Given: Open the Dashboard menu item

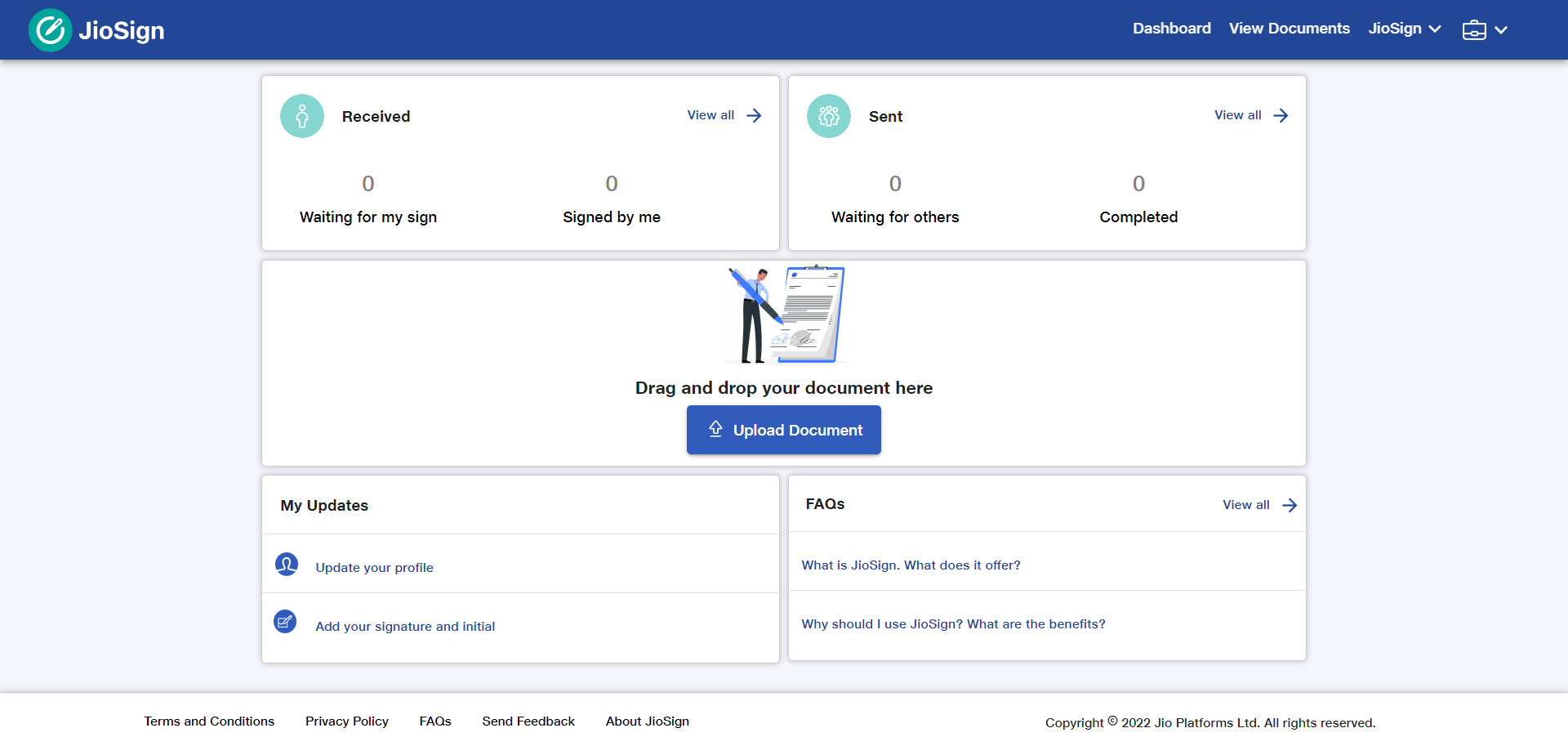Looking at the screenshot, I should pyautogui.click(x=1172, y=29).
